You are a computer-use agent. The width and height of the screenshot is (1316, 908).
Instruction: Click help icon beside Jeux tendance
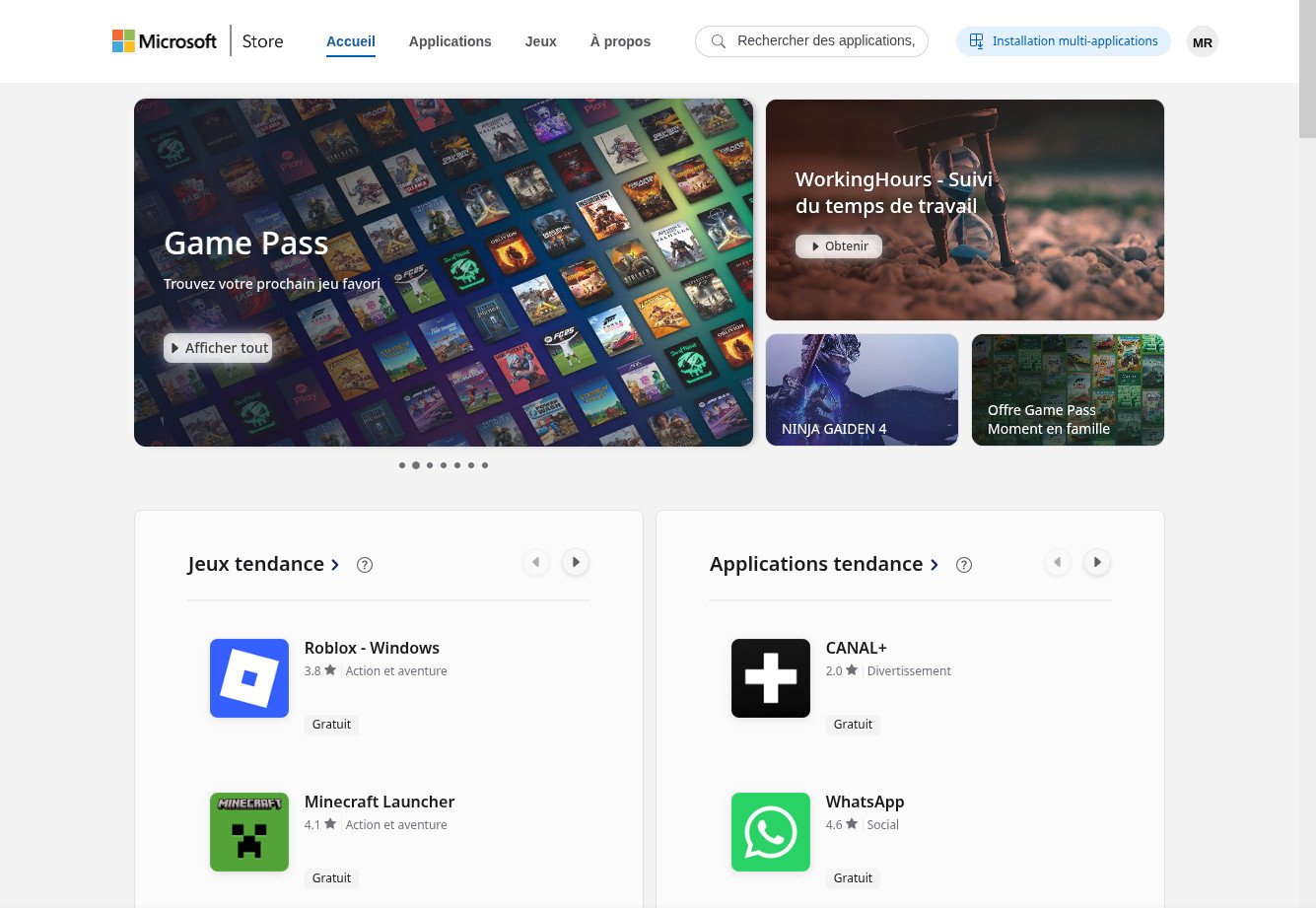pyautogui.click(x=365, y=565)
